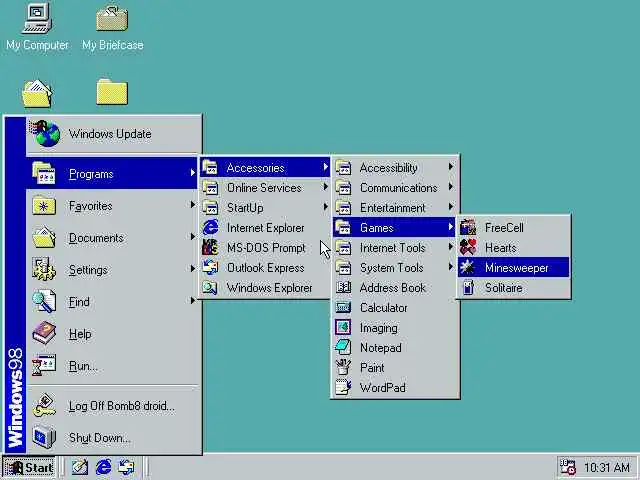Click the Paint label in Accessories
The image size is (640, 480).
372,367
